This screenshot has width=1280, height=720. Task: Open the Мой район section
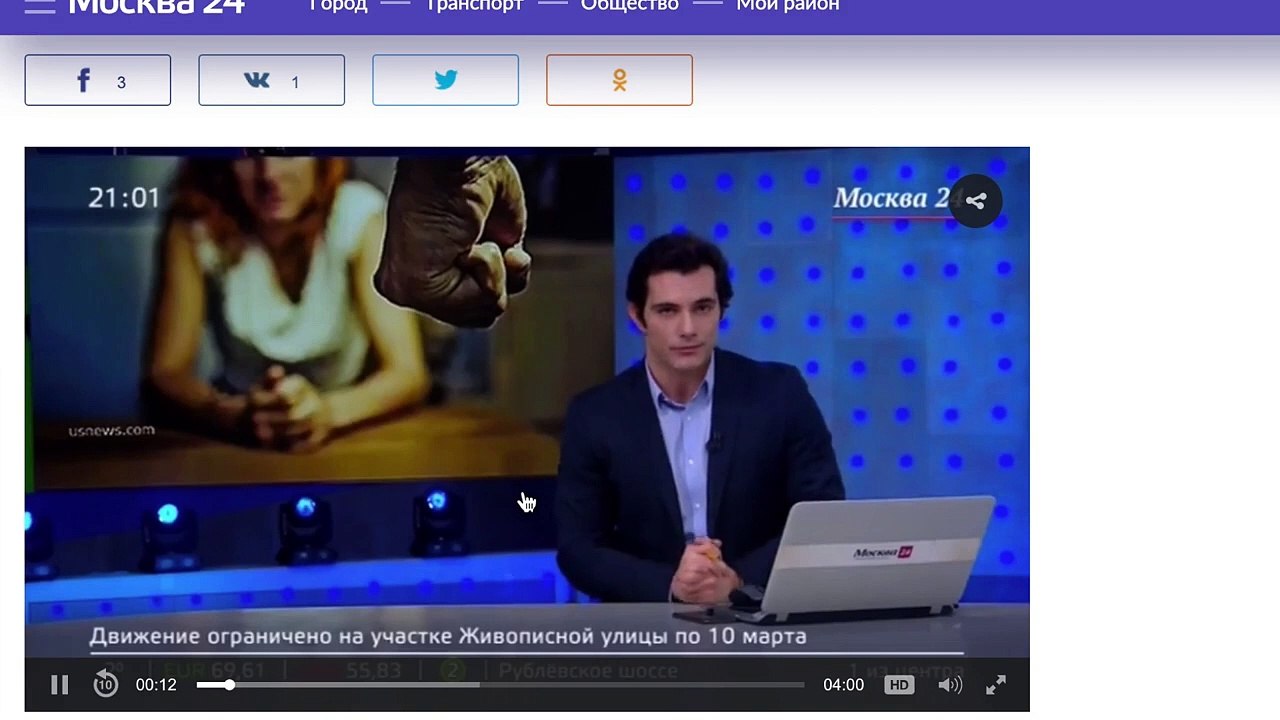[788, 6]
